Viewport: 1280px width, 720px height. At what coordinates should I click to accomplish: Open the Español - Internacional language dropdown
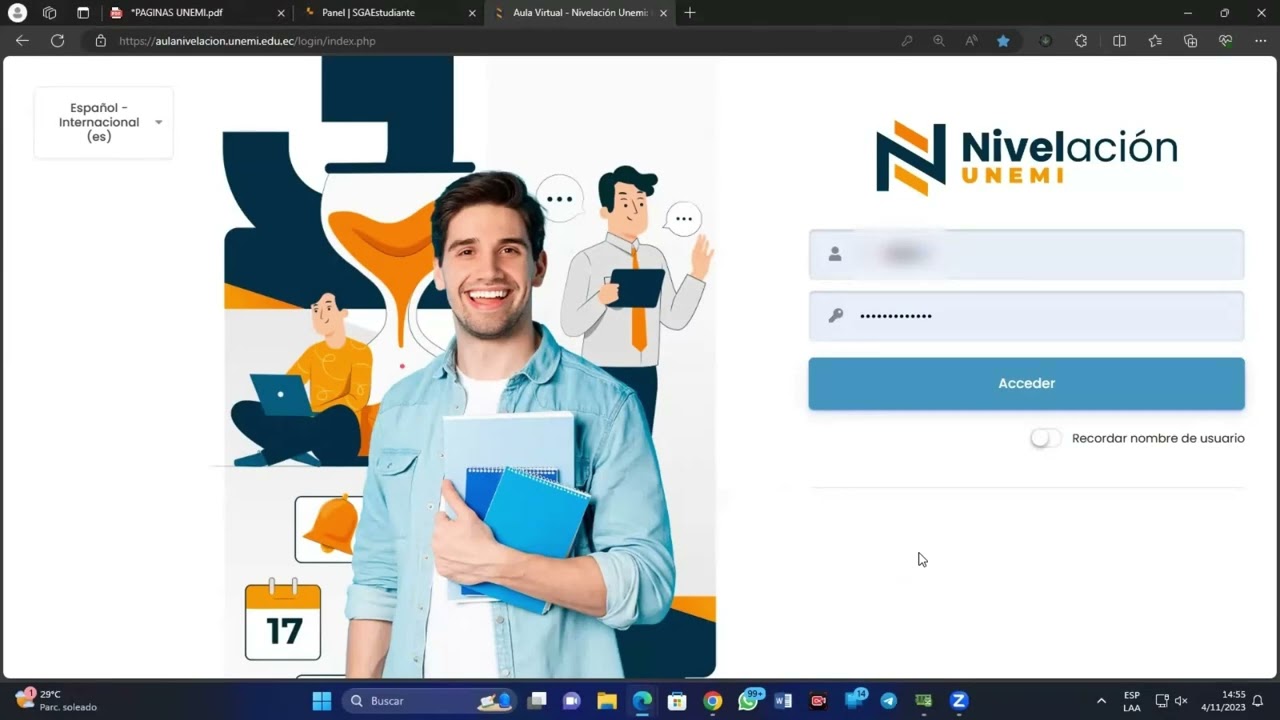click(104, 122)
